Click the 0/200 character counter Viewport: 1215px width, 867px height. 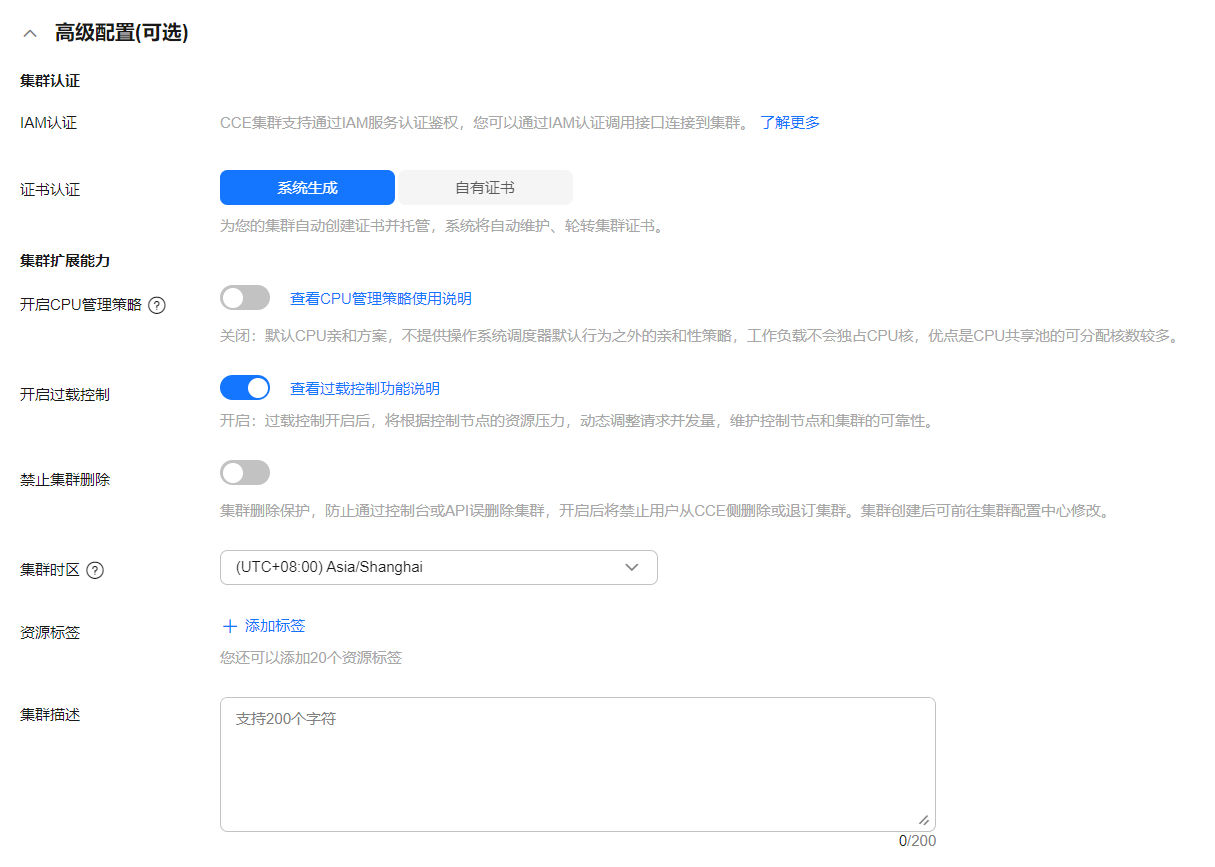[x=917, y=841]
